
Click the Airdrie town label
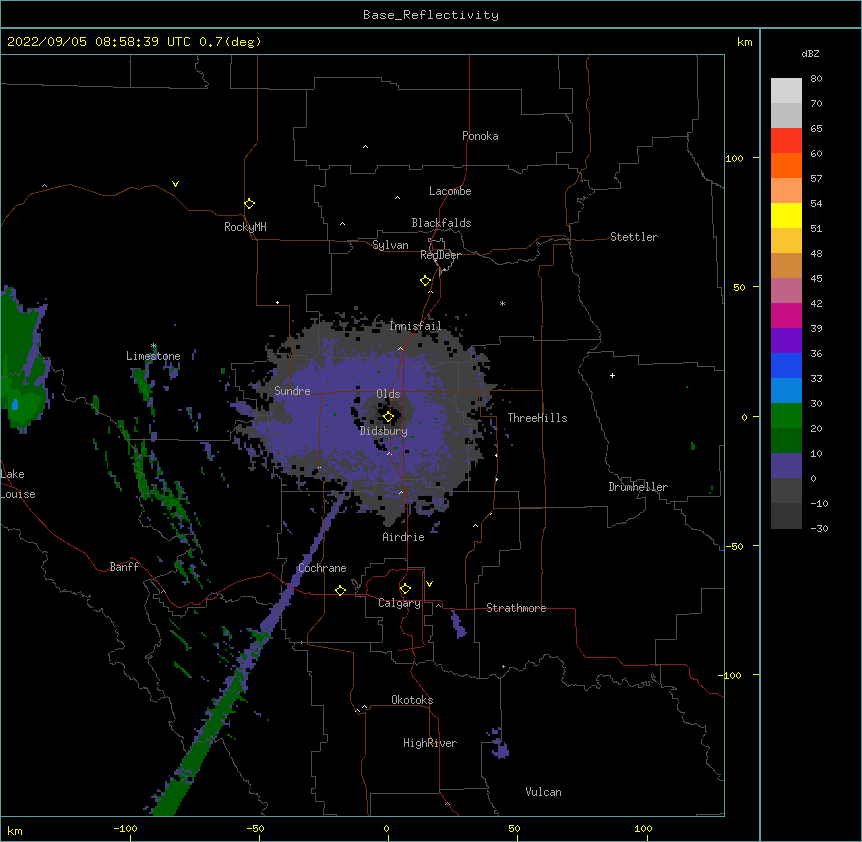[x=404, y=537]
